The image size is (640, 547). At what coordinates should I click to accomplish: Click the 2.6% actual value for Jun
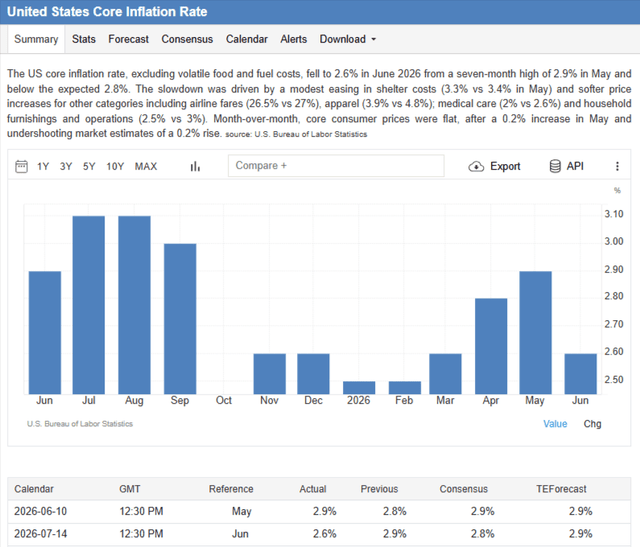324,534
